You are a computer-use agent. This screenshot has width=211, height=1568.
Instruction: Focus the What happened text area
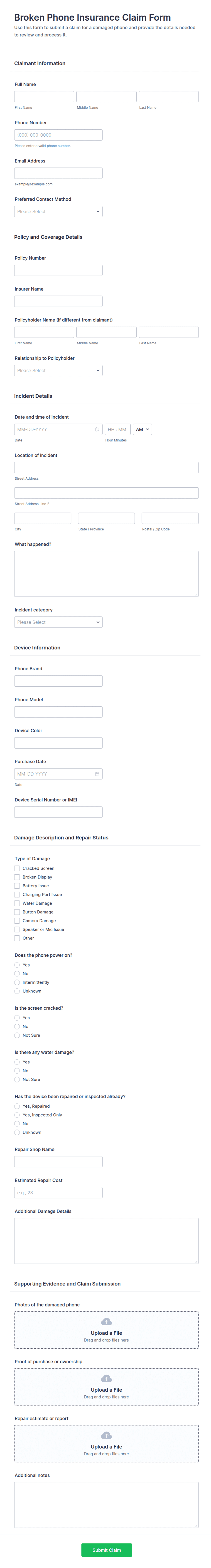(x=106, y=573)
